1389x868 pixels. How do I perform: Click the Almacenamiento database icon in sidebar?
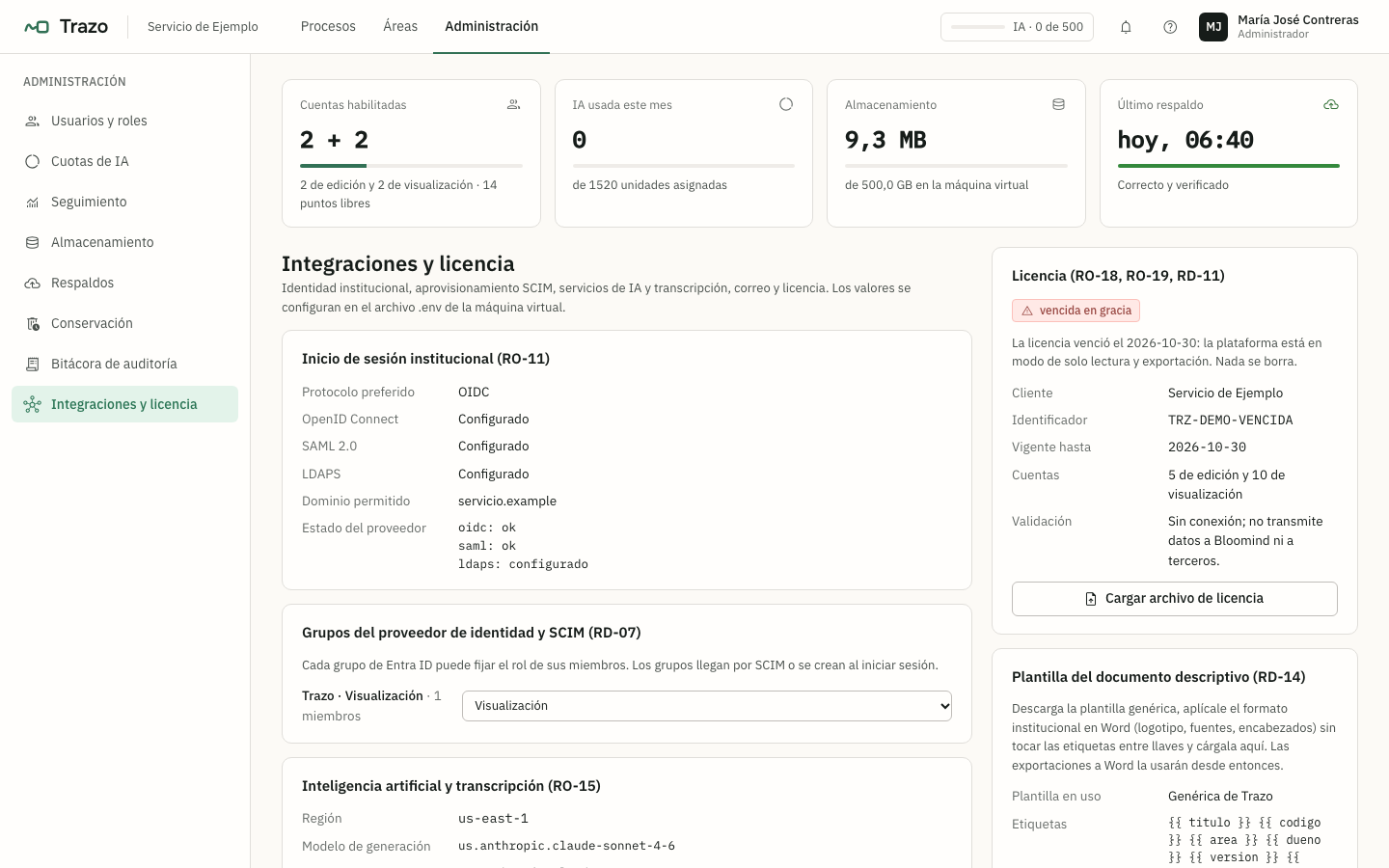click(x=33, y=243)
